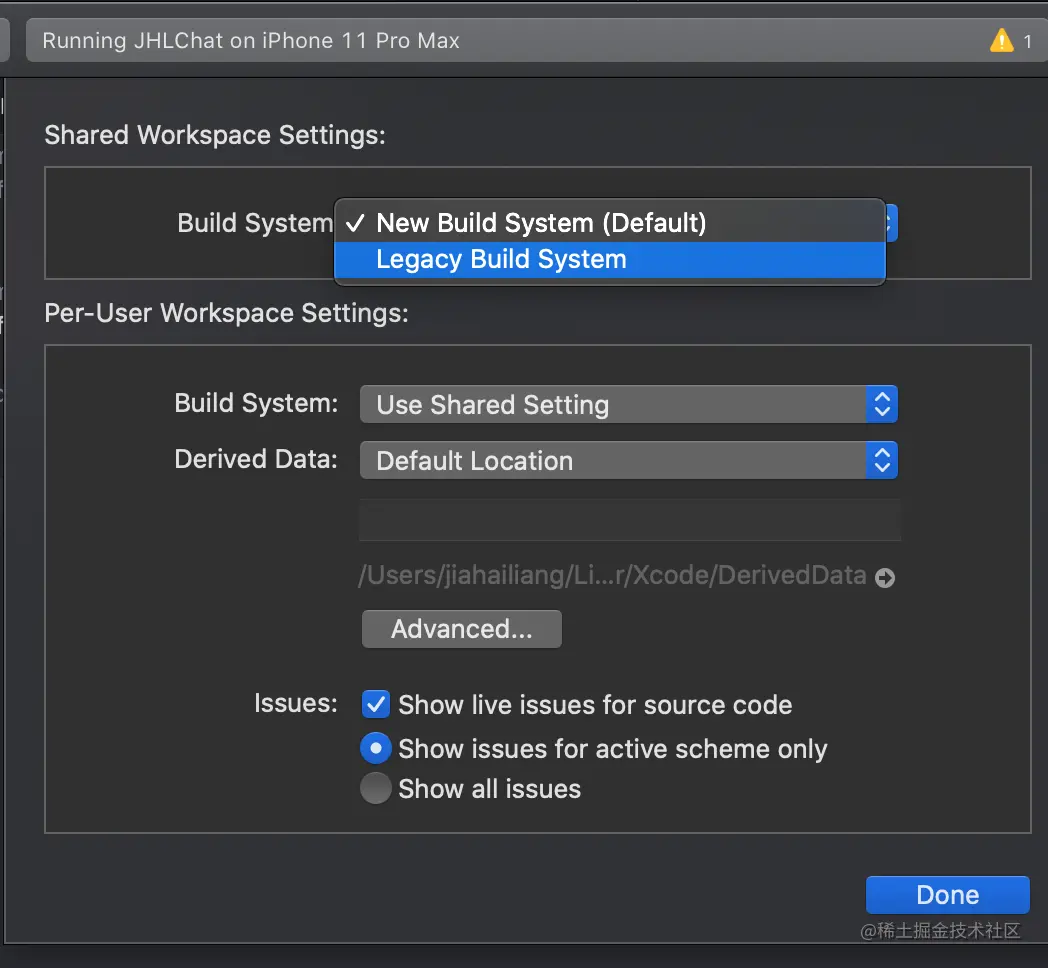
Task: Click the issue count next to the warning
Action: pyautogui.click(x=1027, y=41)
